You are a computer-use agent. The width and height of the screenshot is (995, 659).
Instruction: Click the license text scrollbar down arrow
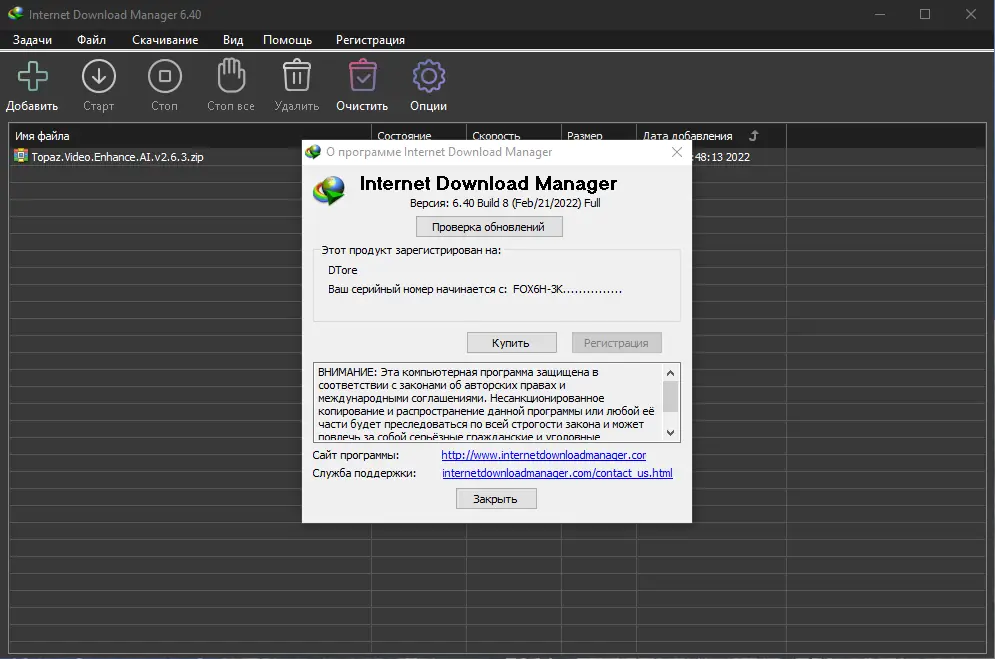click(x=670, y=433)
